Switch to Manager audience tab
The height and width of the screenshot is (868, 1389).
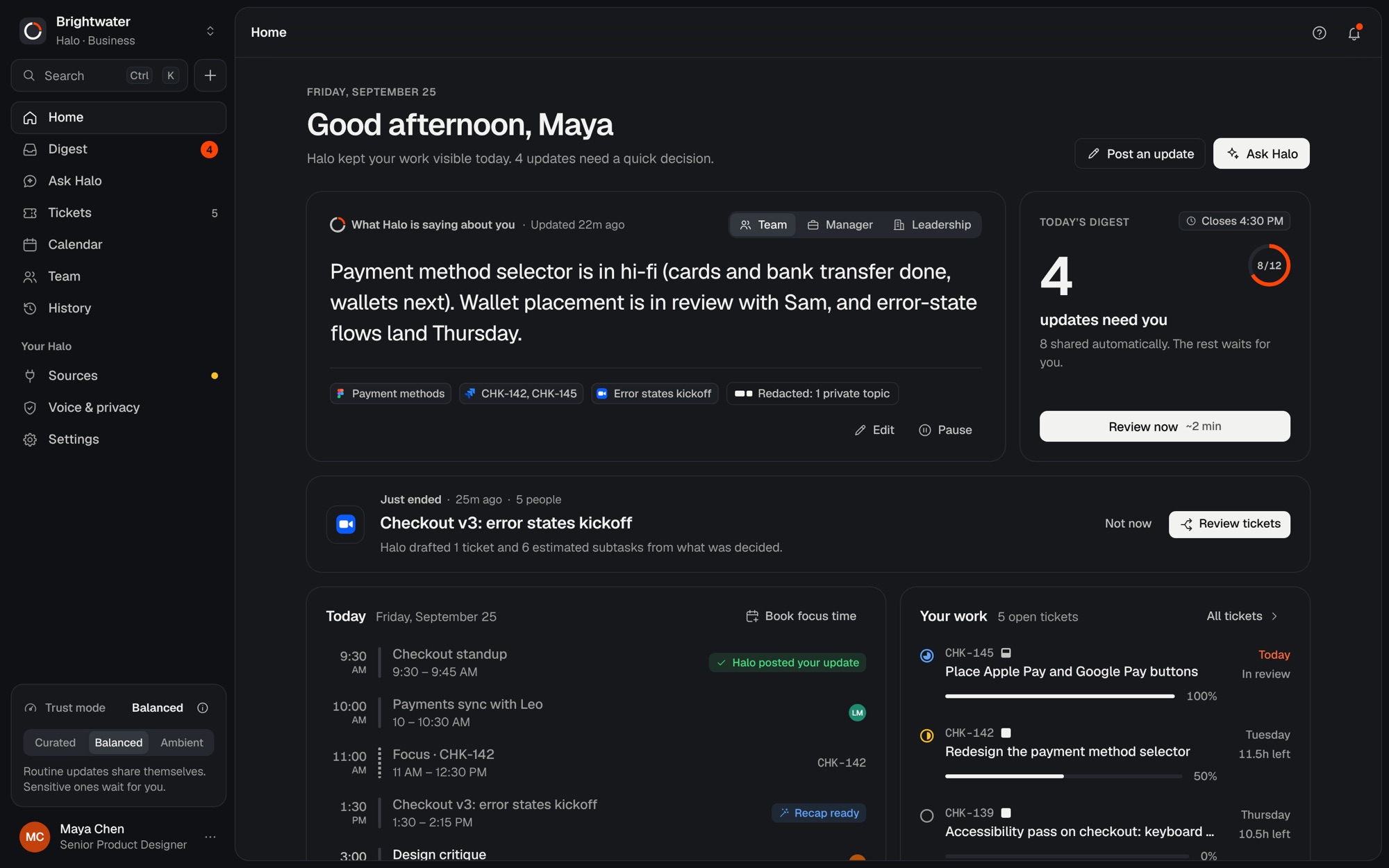pyautogui.click(x=840, y=225)
